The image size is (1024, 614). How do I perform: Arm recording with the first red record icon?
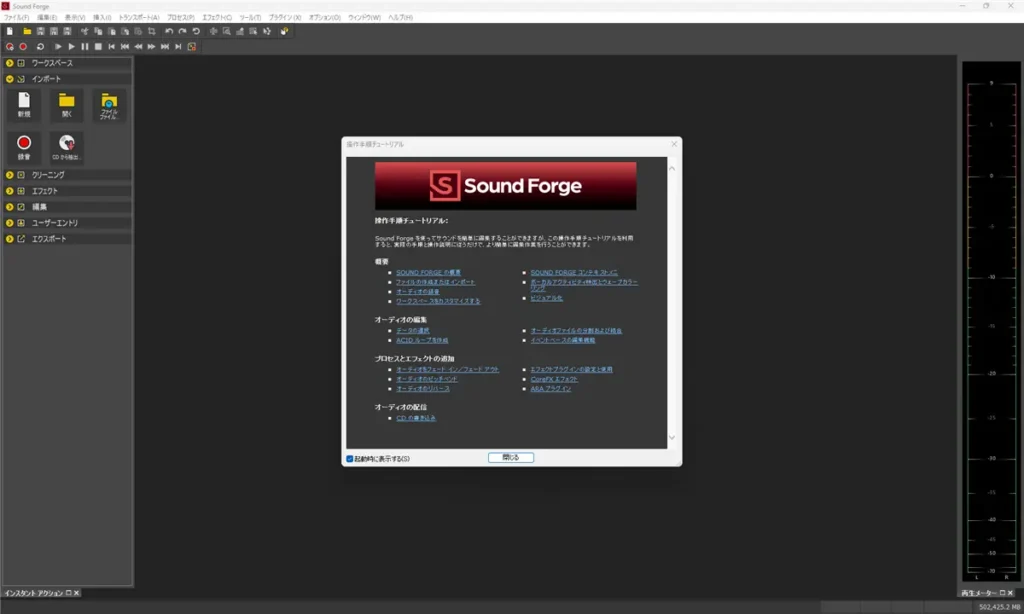point(10,46)
